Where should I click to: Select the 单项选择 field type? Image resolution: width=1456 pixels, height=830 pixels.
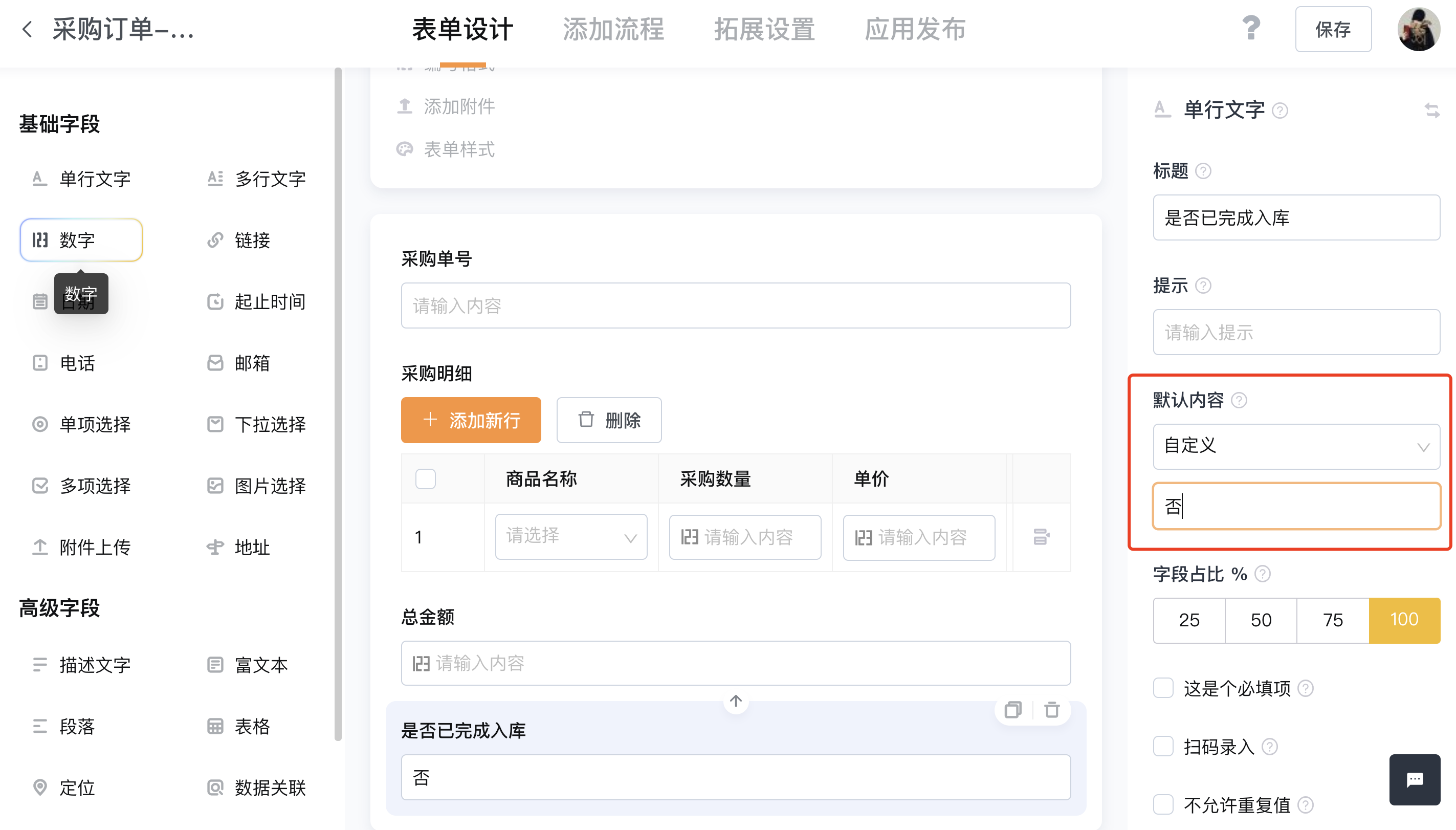[x=81, y=424]
